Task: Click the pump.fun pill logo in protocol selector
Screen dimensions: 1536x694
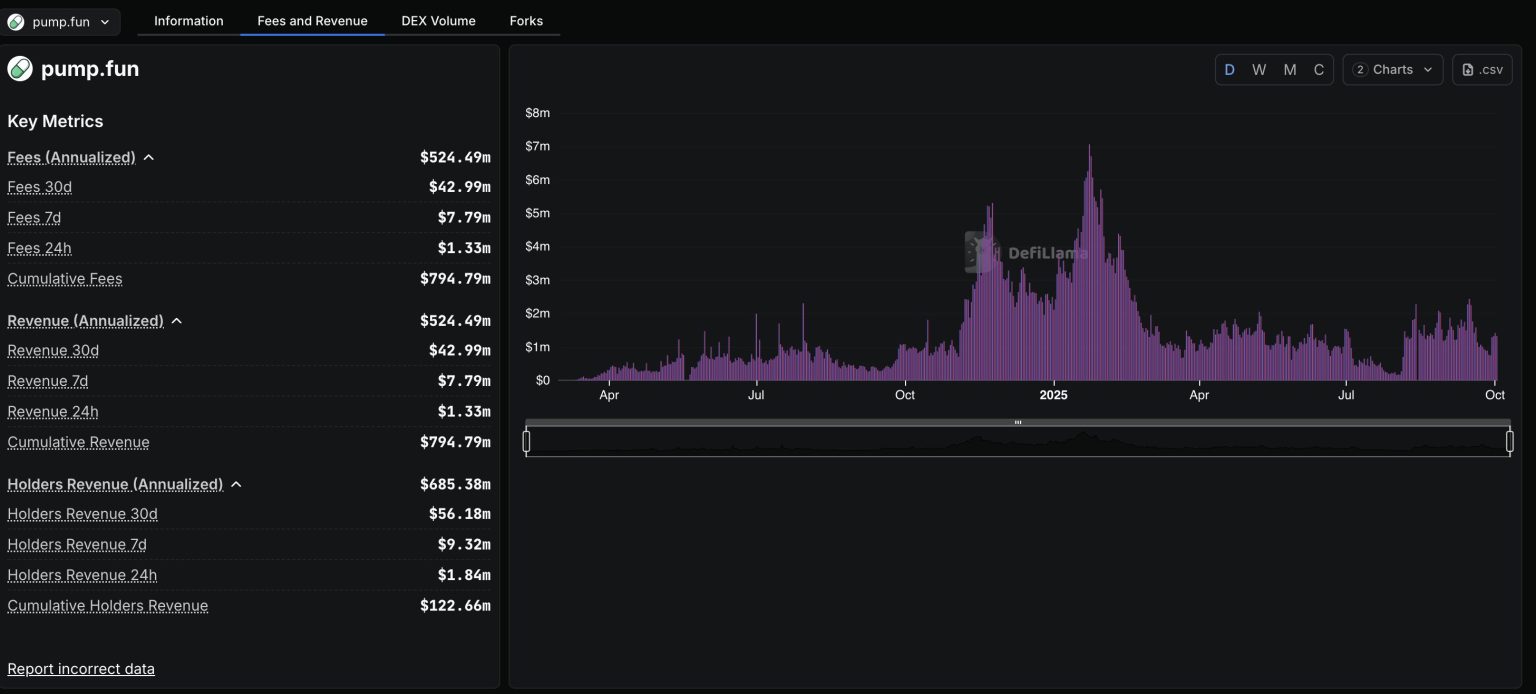Action: [16, 22]
